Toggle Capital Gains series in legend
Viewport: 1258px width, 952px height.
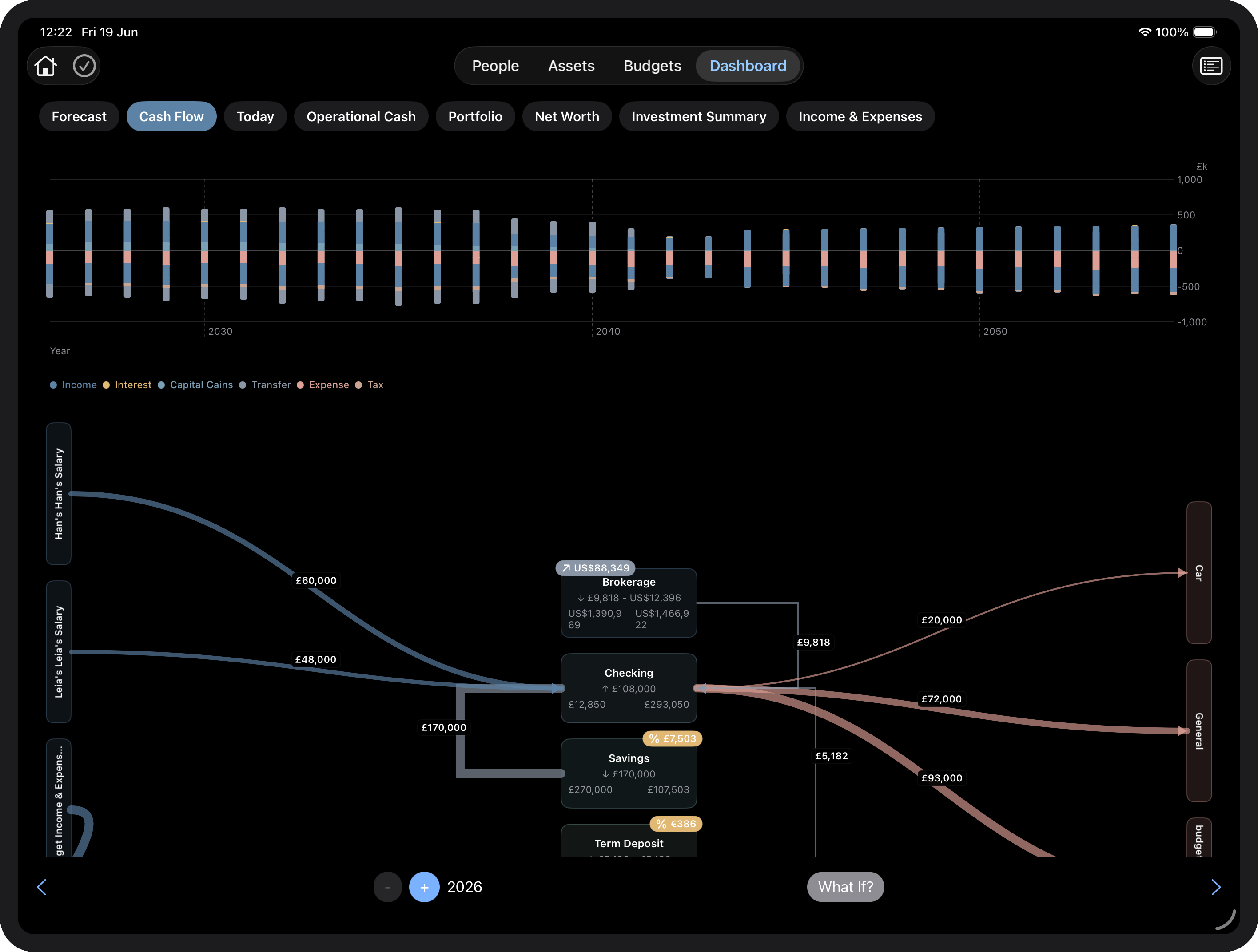click(195, 385)
